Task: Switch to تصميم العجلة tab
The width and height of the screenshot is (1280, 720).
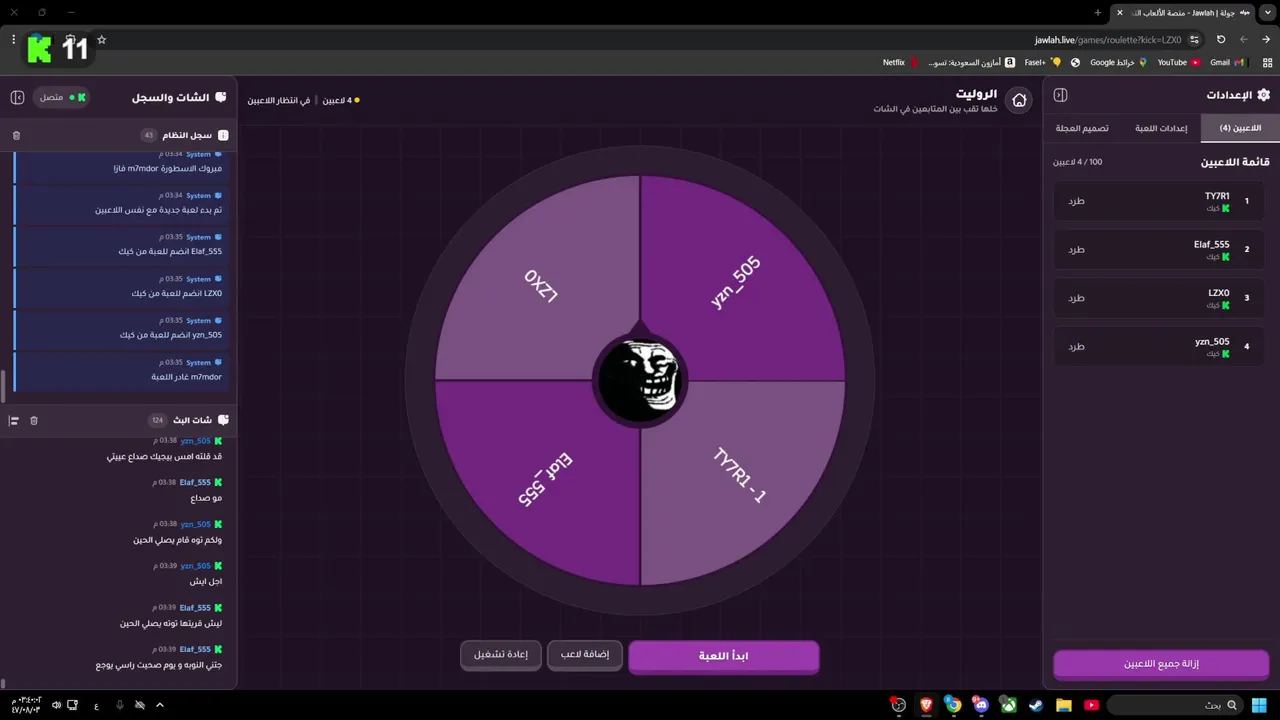Action: tap(1082, 128)
